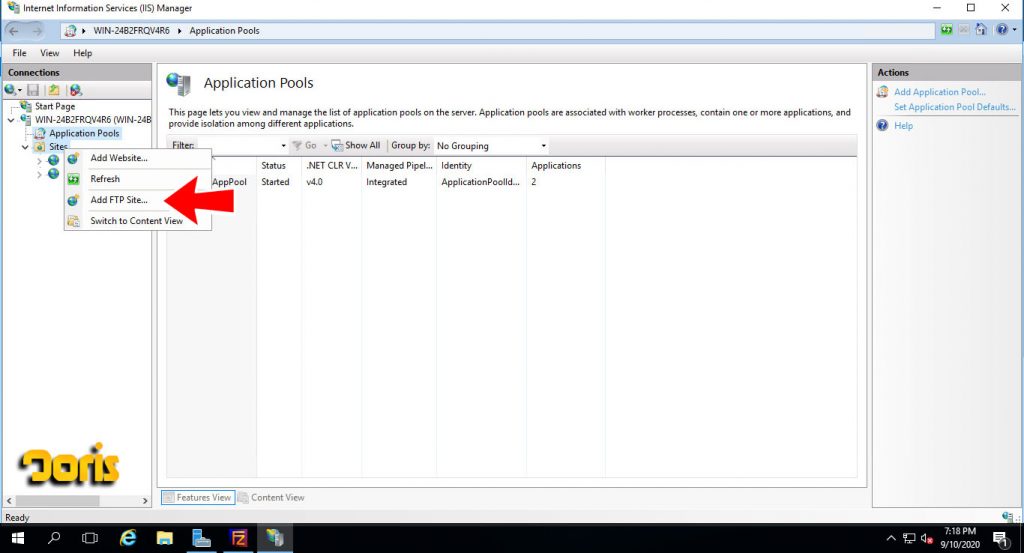The height and width of the screenshot is (553, 1024).
Task: Collapse the Sites tree node
Action: [x=25, y=147]
